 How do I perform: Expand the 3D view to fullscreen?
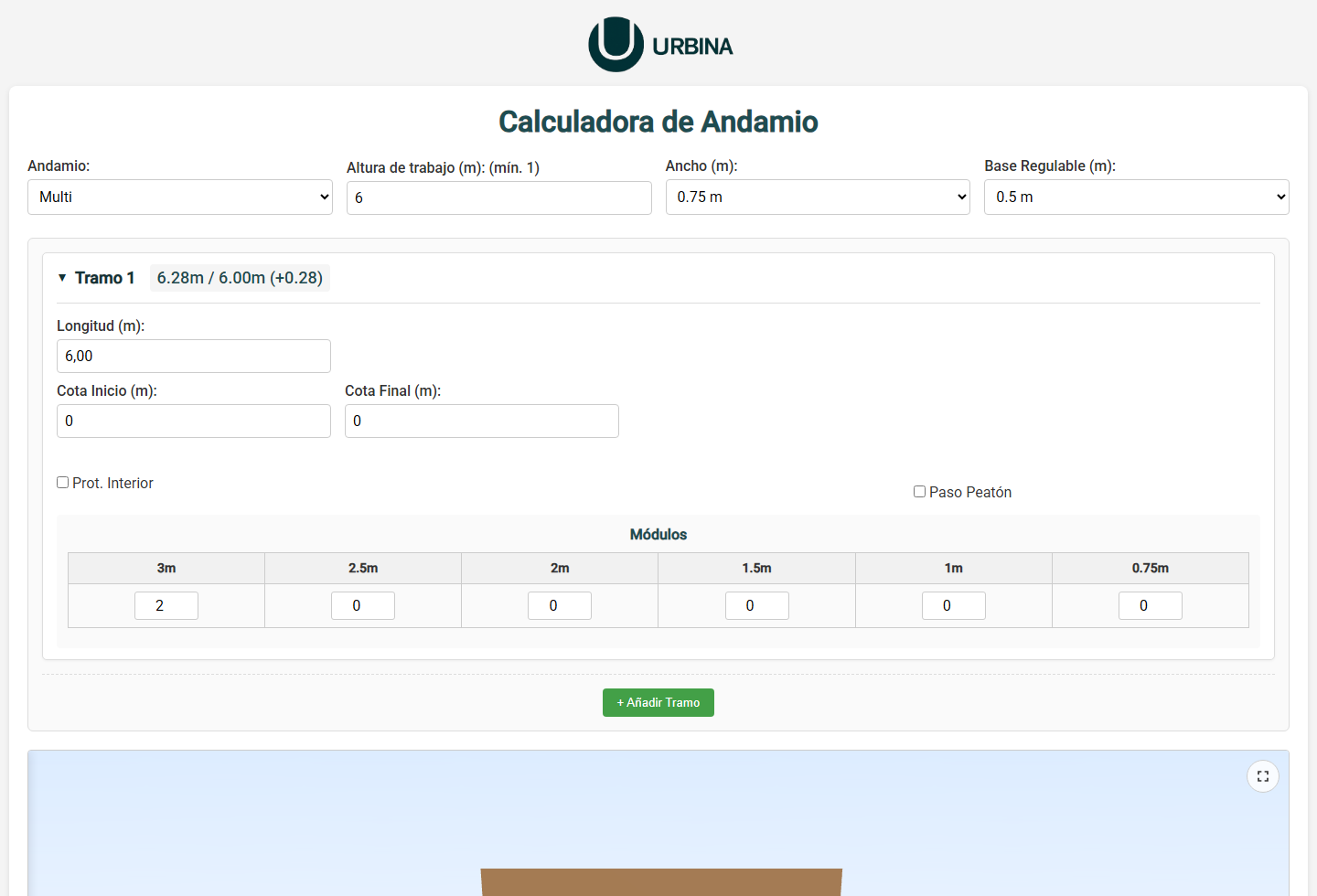click(x=1263, y=776)
